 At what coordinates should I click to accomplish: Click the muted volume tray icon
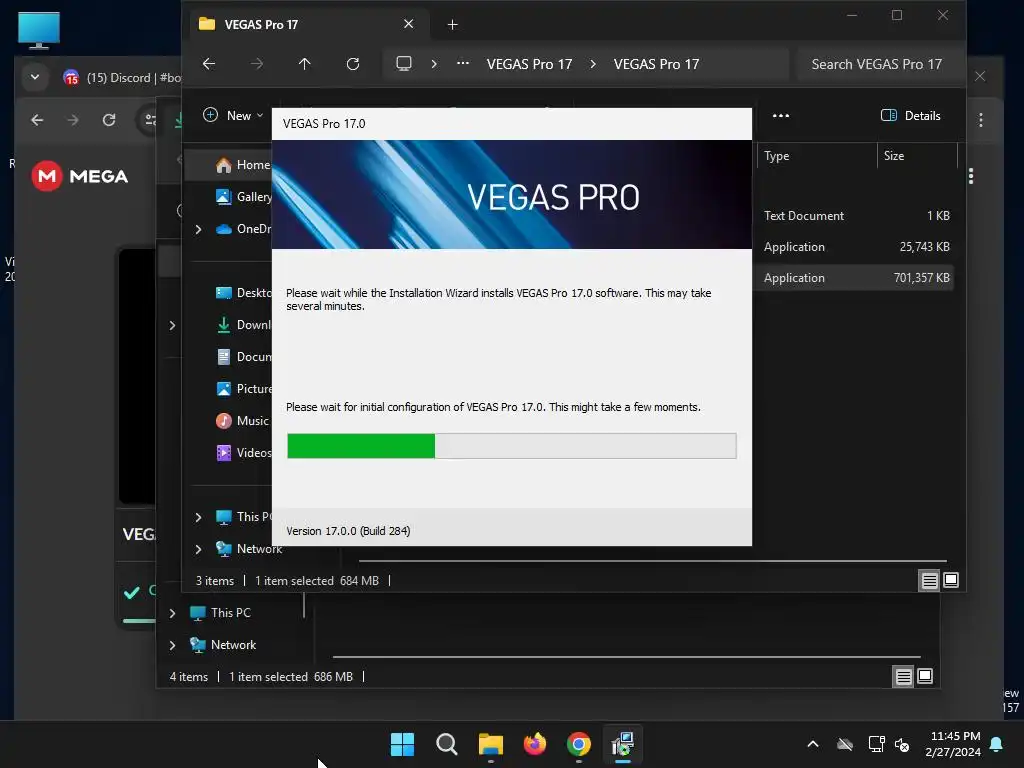(x=902, y=744)
